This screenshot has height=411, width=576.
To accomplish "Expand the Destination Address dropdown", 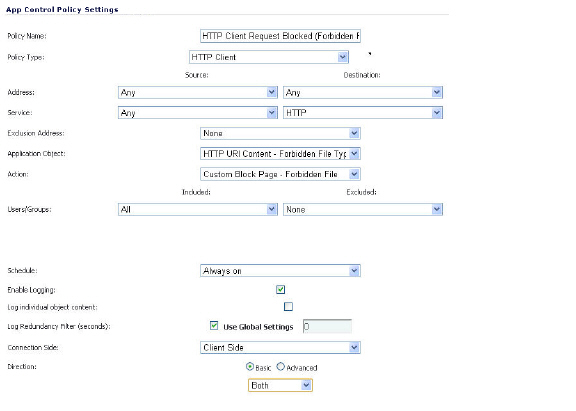I will tap(363, 92).
